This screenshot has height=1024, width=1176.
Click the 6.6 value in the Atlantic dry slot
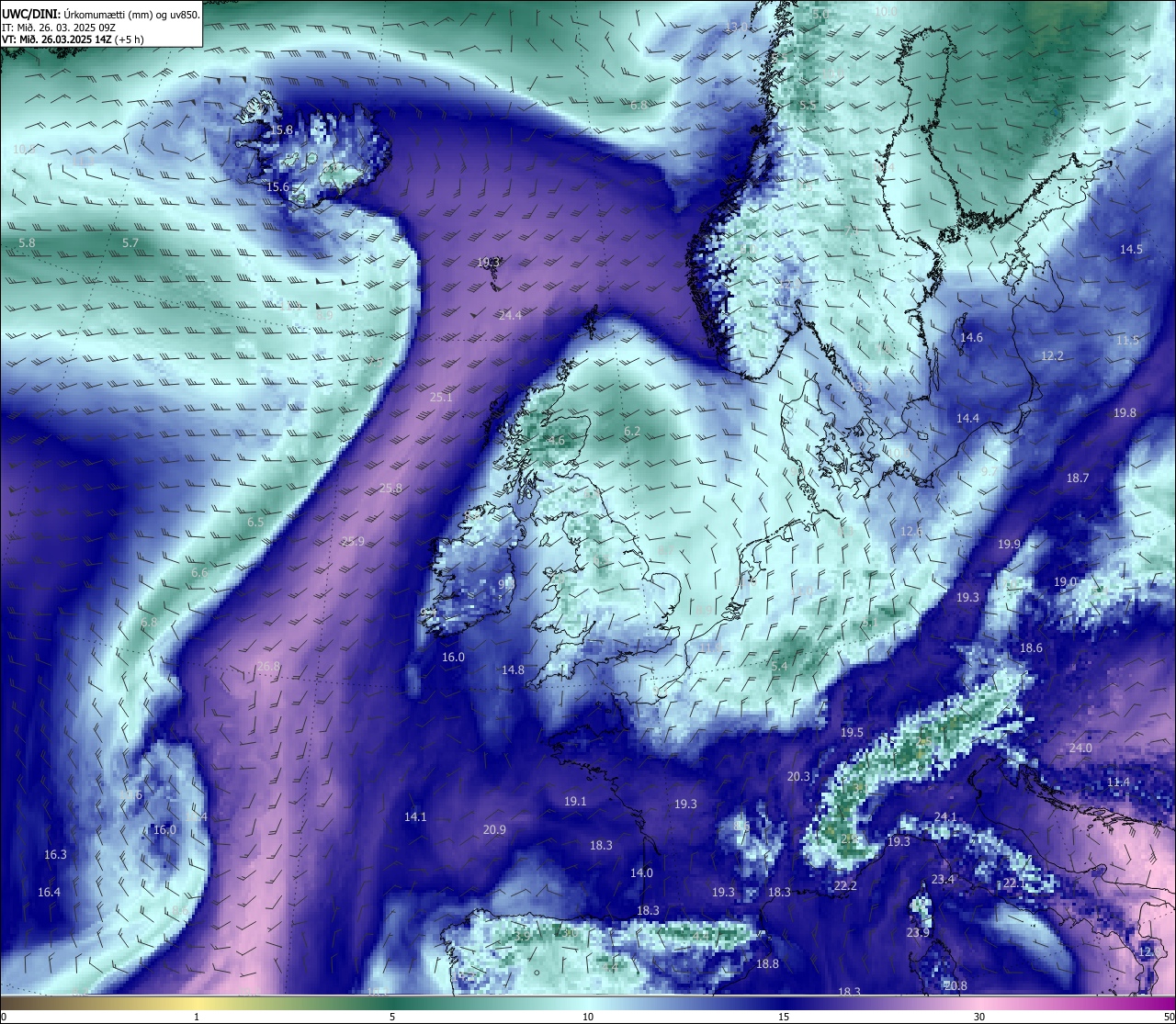[199, 573]
